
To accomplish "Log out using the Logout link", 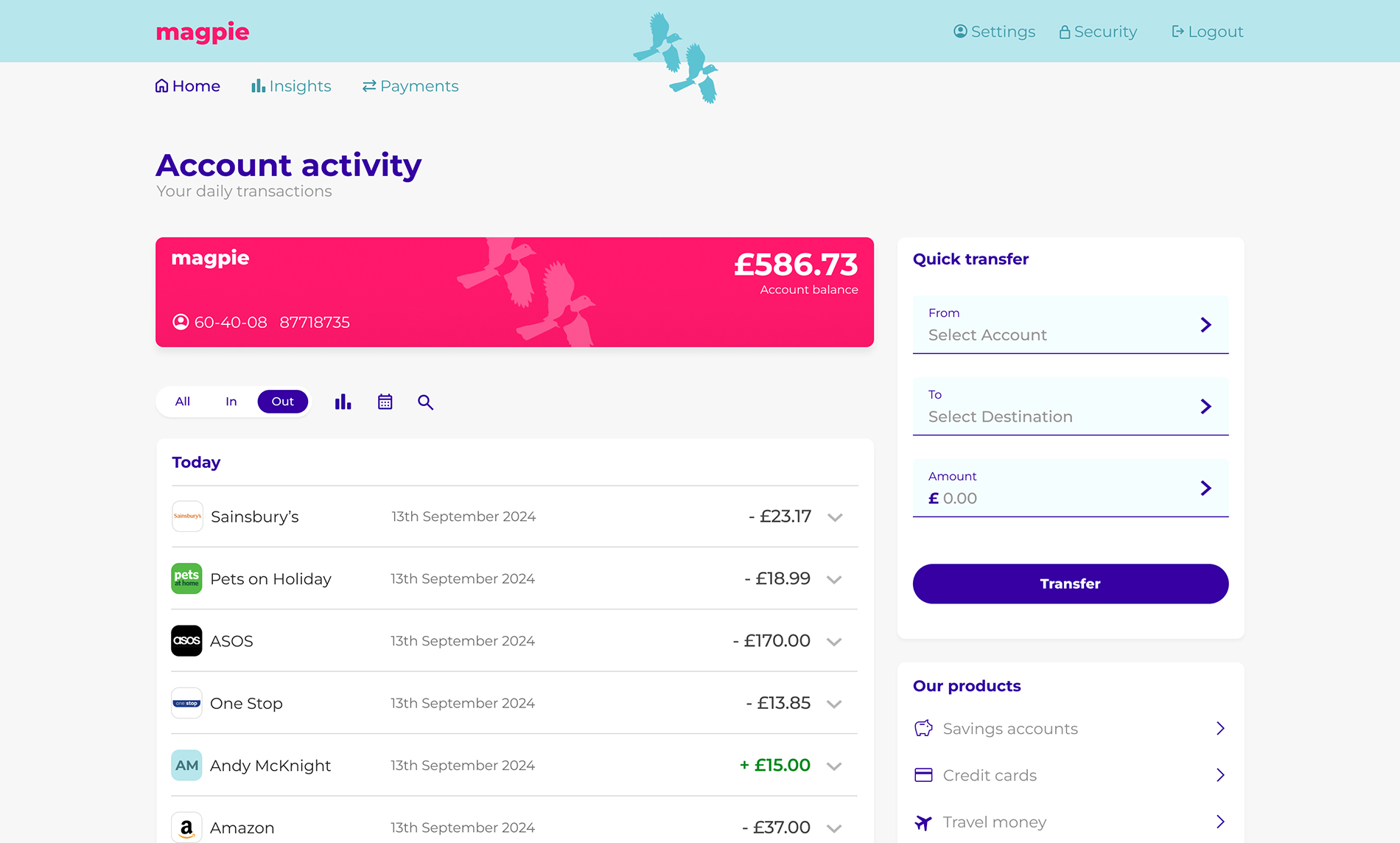I will pyautogui.click(x=1207, y=32).
